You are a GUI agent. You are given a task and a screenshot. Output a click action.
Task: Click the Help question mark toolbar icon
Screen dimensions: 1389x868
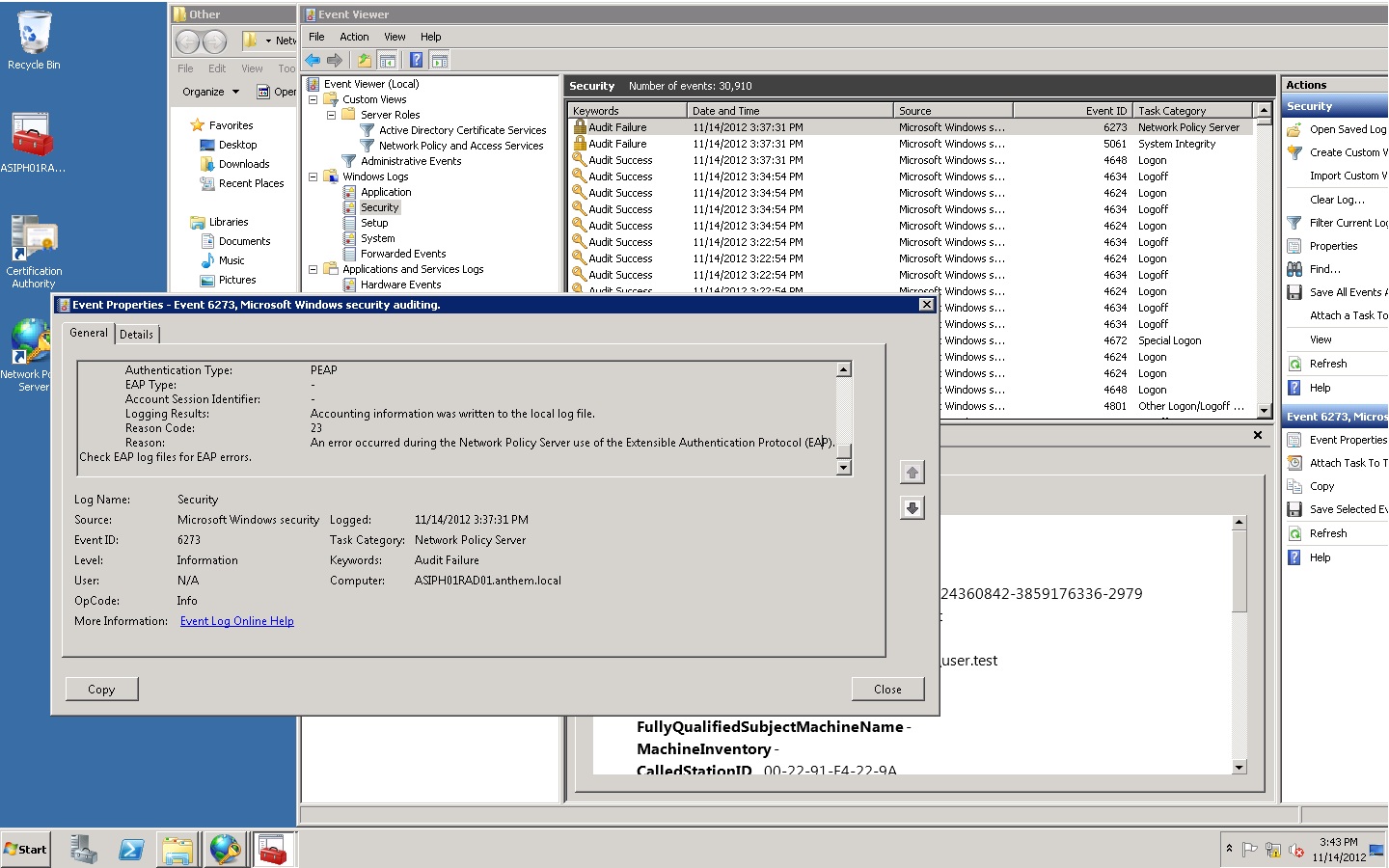coord(415,60)
